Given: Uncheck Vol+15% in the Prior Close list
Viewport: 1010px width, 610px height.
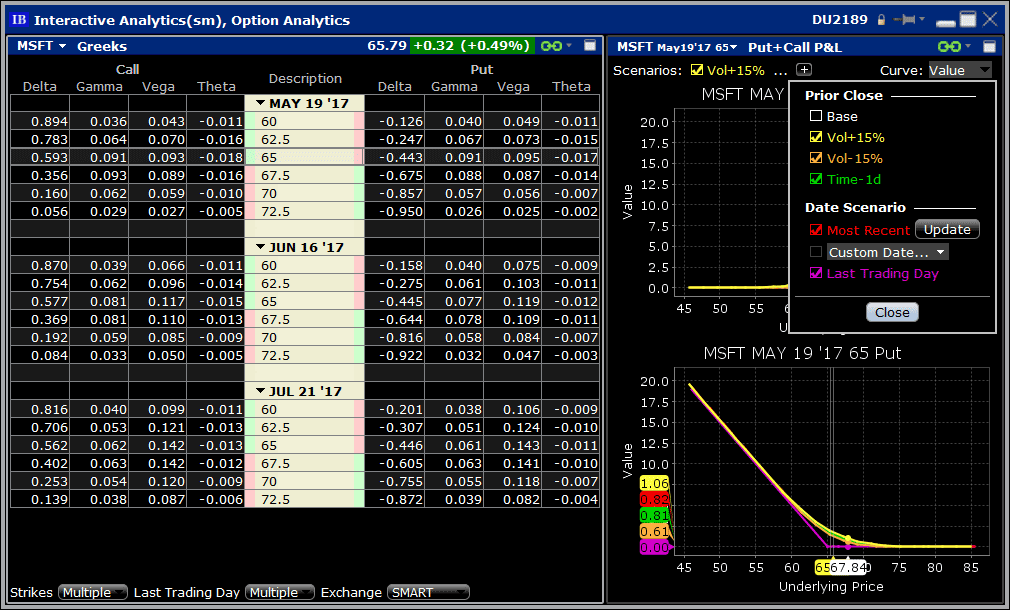Looking at the screenshot, I should [816, 137].
